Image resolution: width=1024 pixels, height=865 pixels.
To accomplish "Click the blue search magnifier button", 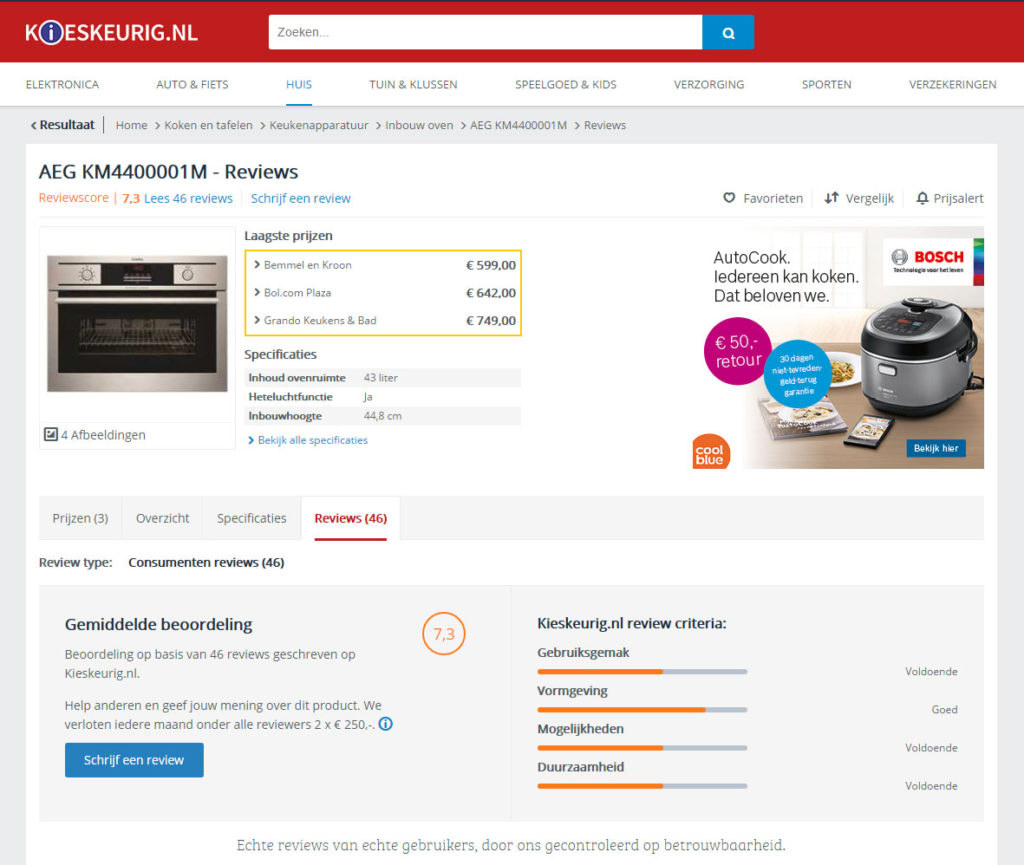I will point(728,32).
